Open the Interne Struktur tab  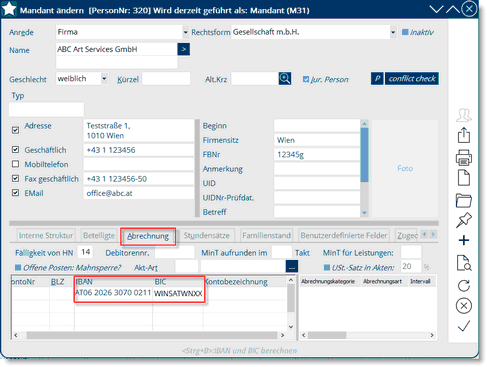[46, 236]
